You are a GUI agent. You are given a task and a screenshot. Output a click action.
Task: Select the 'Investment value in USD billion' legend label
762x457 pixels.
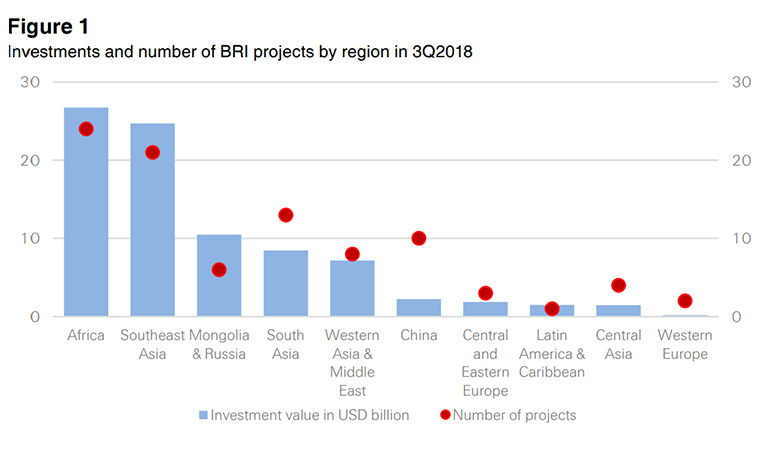pyautogui.click(x=309, y=414)
